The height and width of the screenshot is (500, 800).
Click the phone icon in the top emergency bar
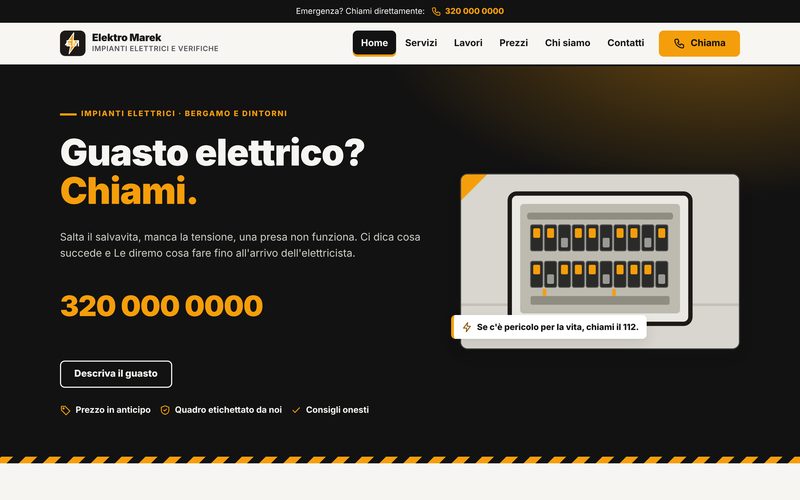pos(436,11)
